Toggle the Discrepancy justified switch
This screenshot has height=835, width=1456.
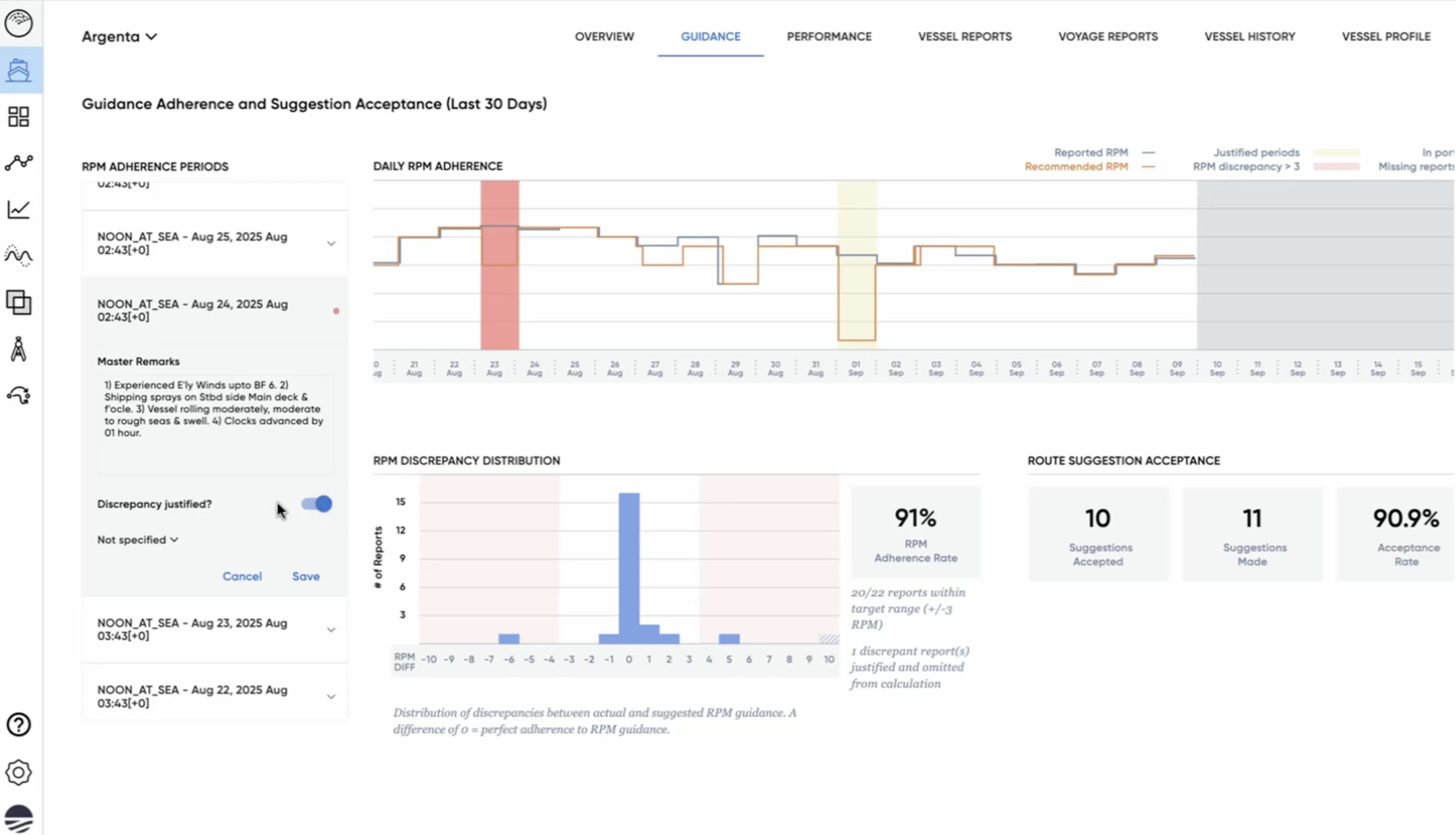click(x=317, y=504)
